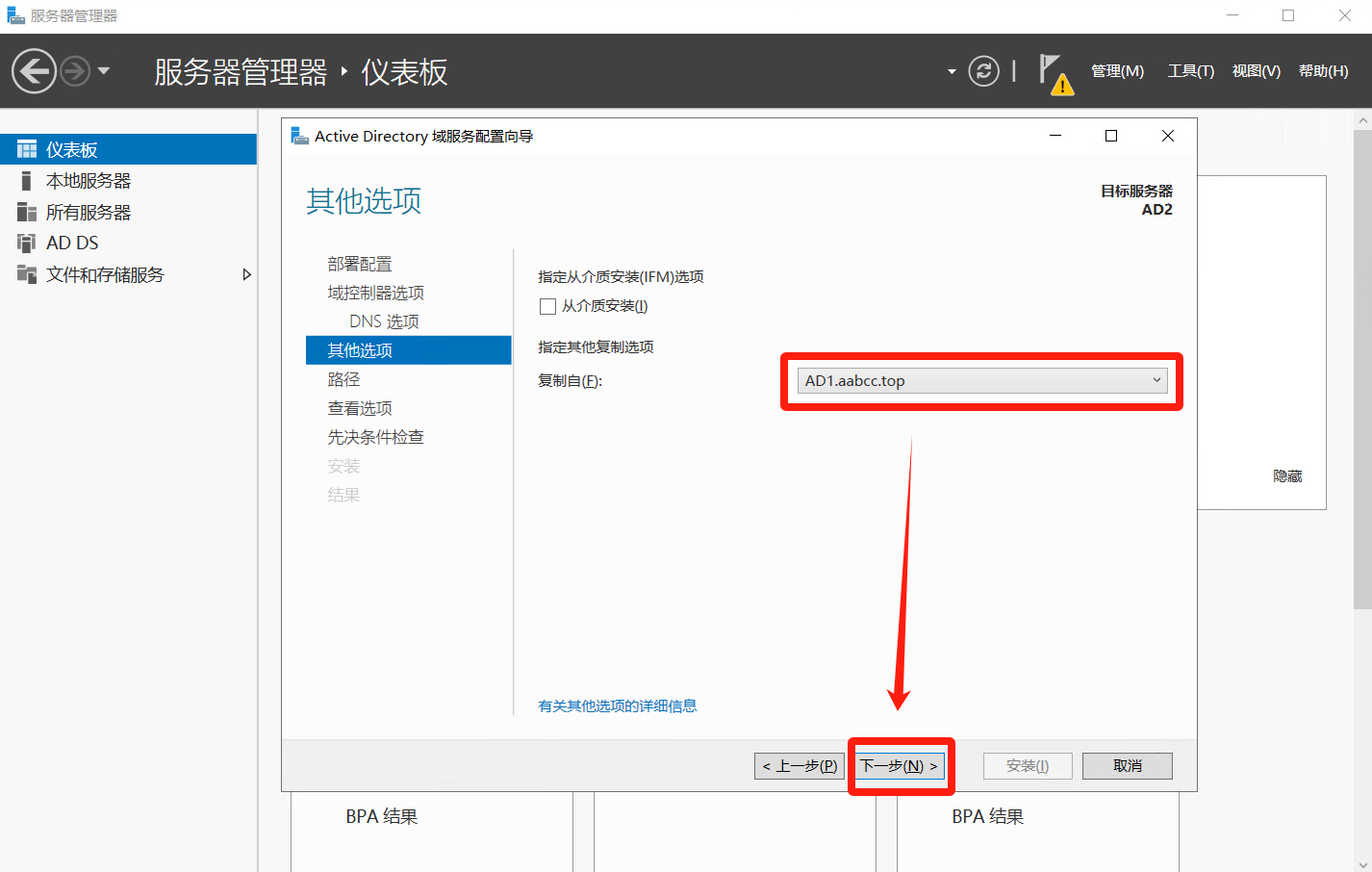Click the Next (下一步) button

point(900,766)
